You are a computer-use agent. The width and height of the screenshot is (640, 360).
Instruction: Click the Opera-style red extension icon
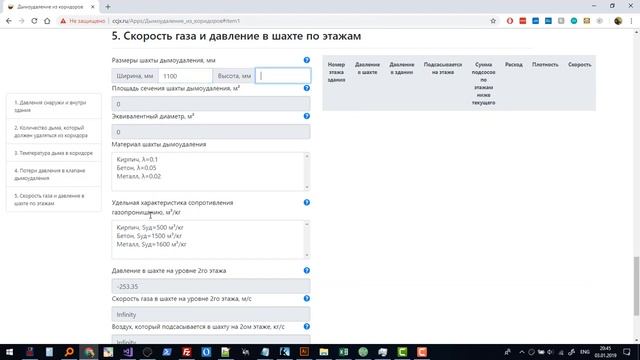click(x=510, y=21)
